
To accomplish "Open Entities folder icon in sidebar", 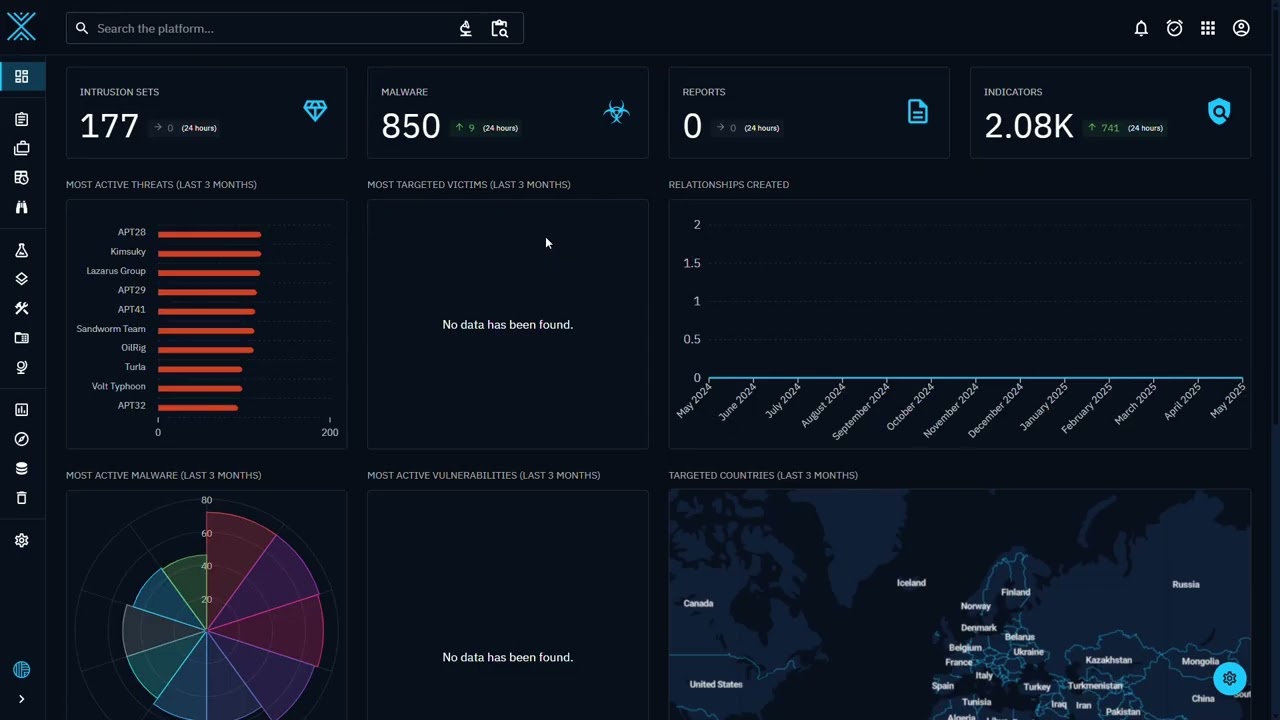I will pos(21,338).
